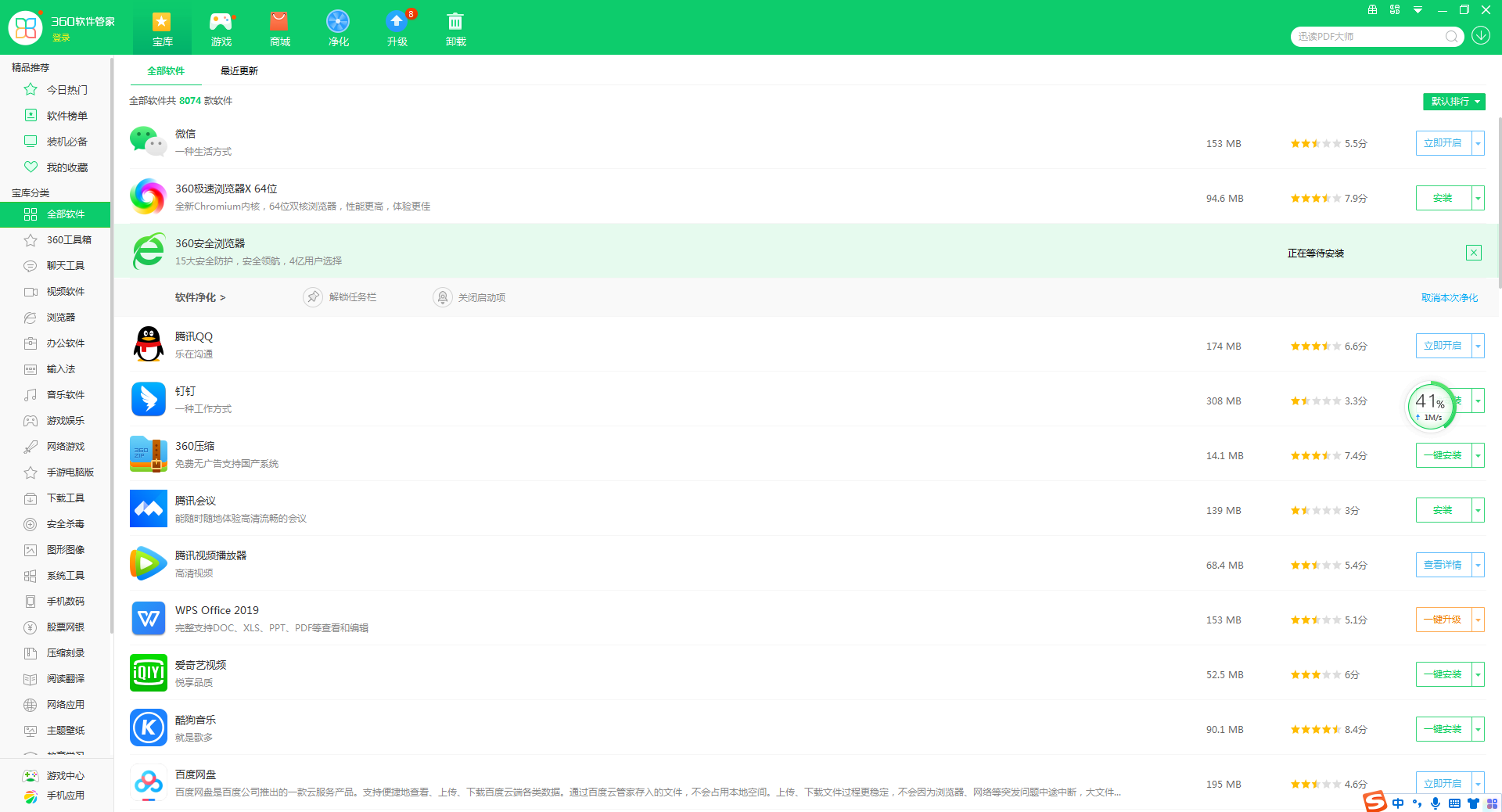Open the 卸载 uninstall section

(455, 28)
